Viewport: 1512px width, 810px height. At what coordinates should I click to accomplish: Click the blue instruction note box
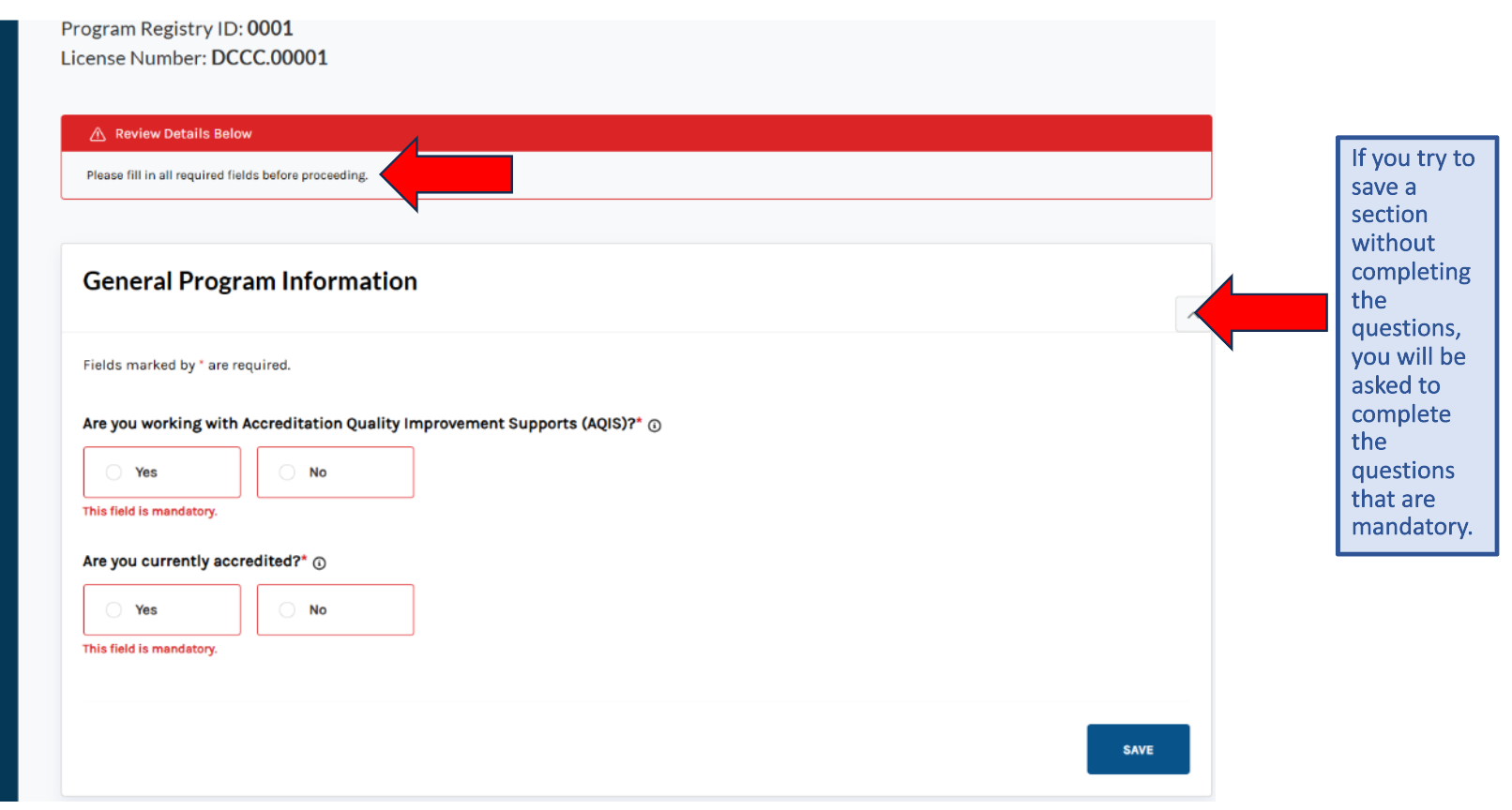[1415, 345]
